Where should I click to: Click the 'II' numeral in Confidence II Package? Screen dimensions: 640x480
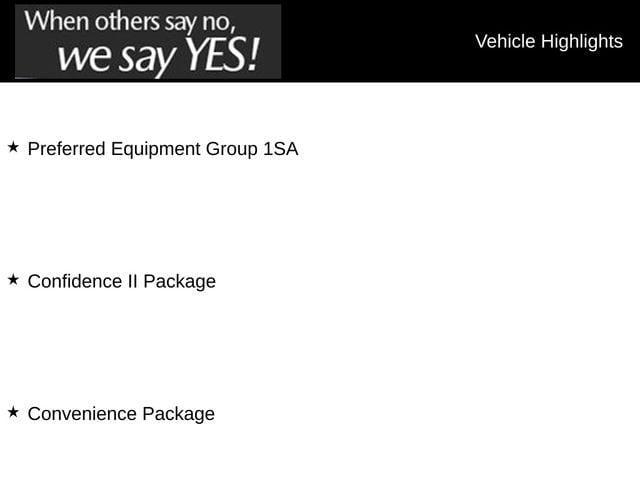pyautogui.click(x=132, y=281)
